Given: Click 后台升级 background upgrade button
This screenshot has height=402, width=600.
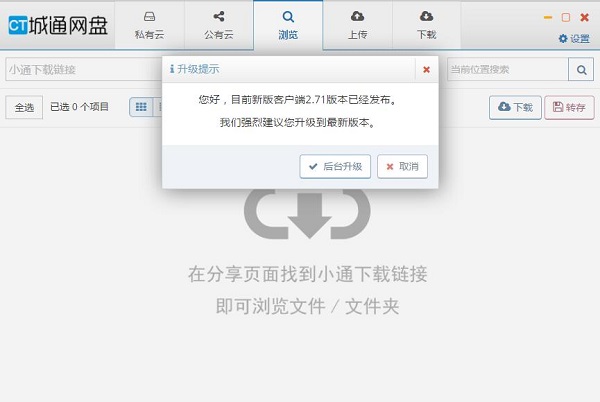Looking at the screenshot, I should click(335, 166).
